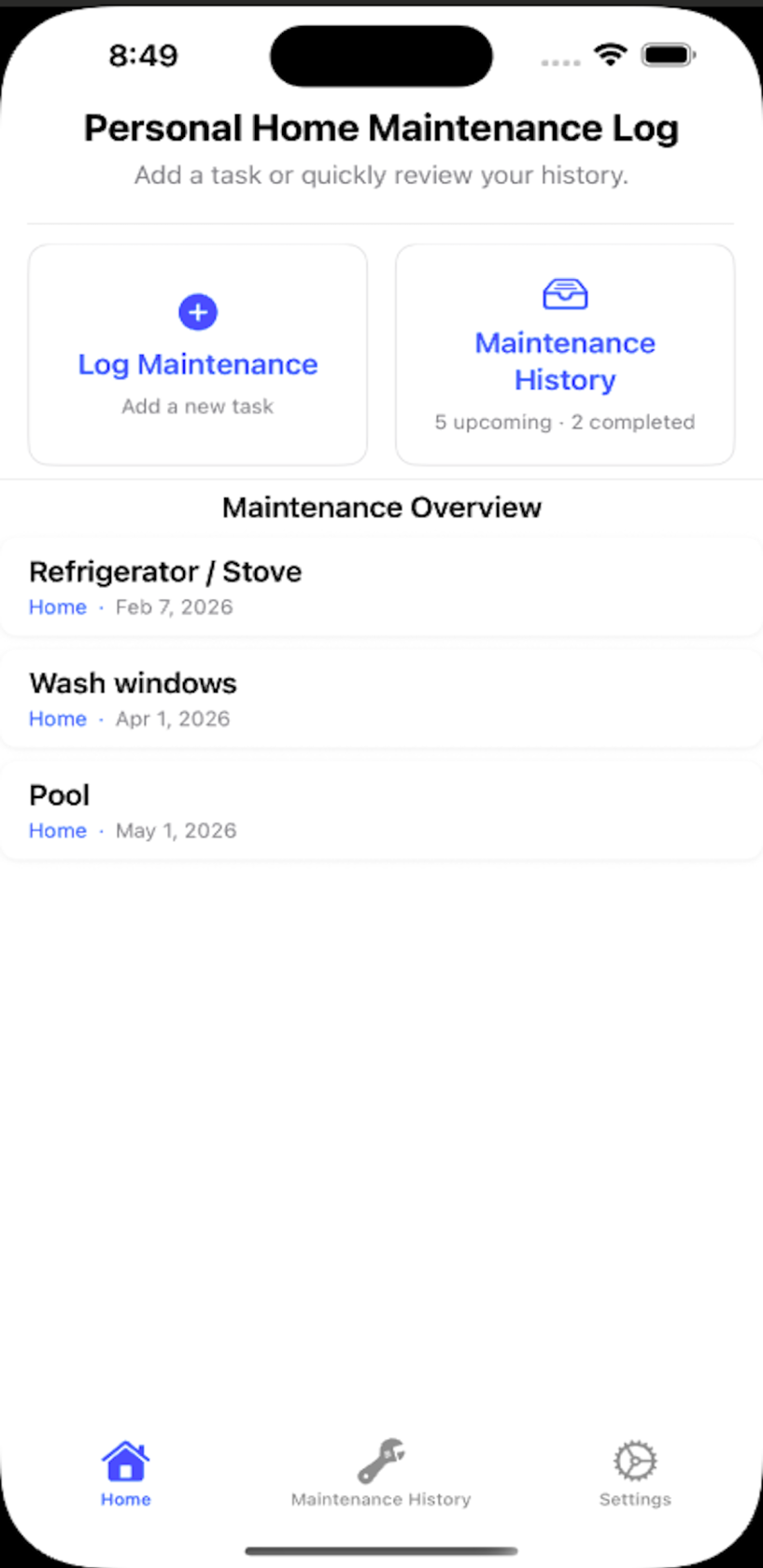Switch to the Settings tab label

tap(635, 1499)
